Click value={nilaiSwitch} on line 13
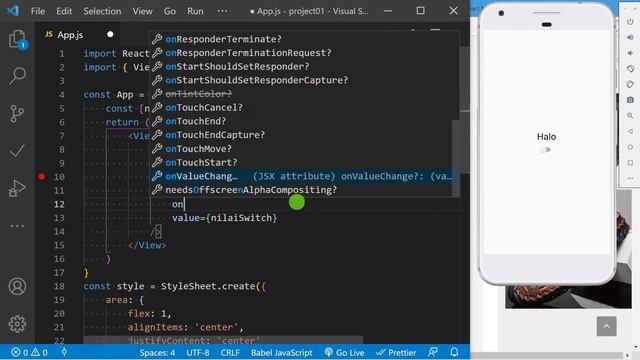The image size is (640, 360). pyautogui.click(x=224, y=218)
